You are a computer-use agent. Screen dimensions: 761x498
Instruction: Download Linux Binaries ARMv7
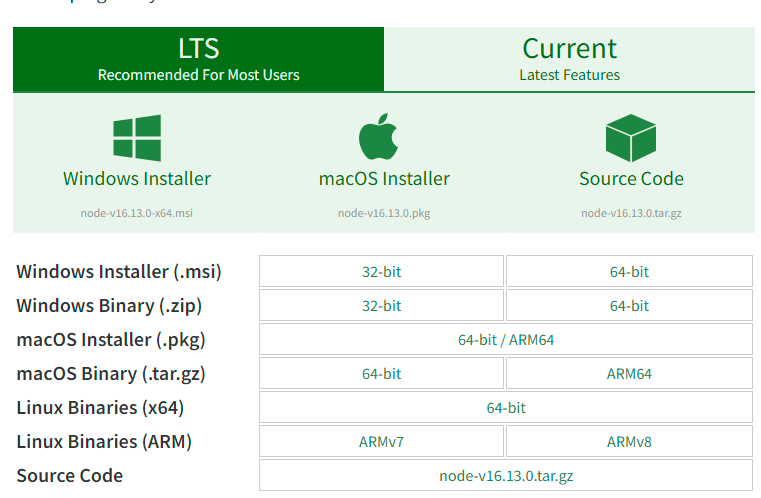tap(381, 441)
